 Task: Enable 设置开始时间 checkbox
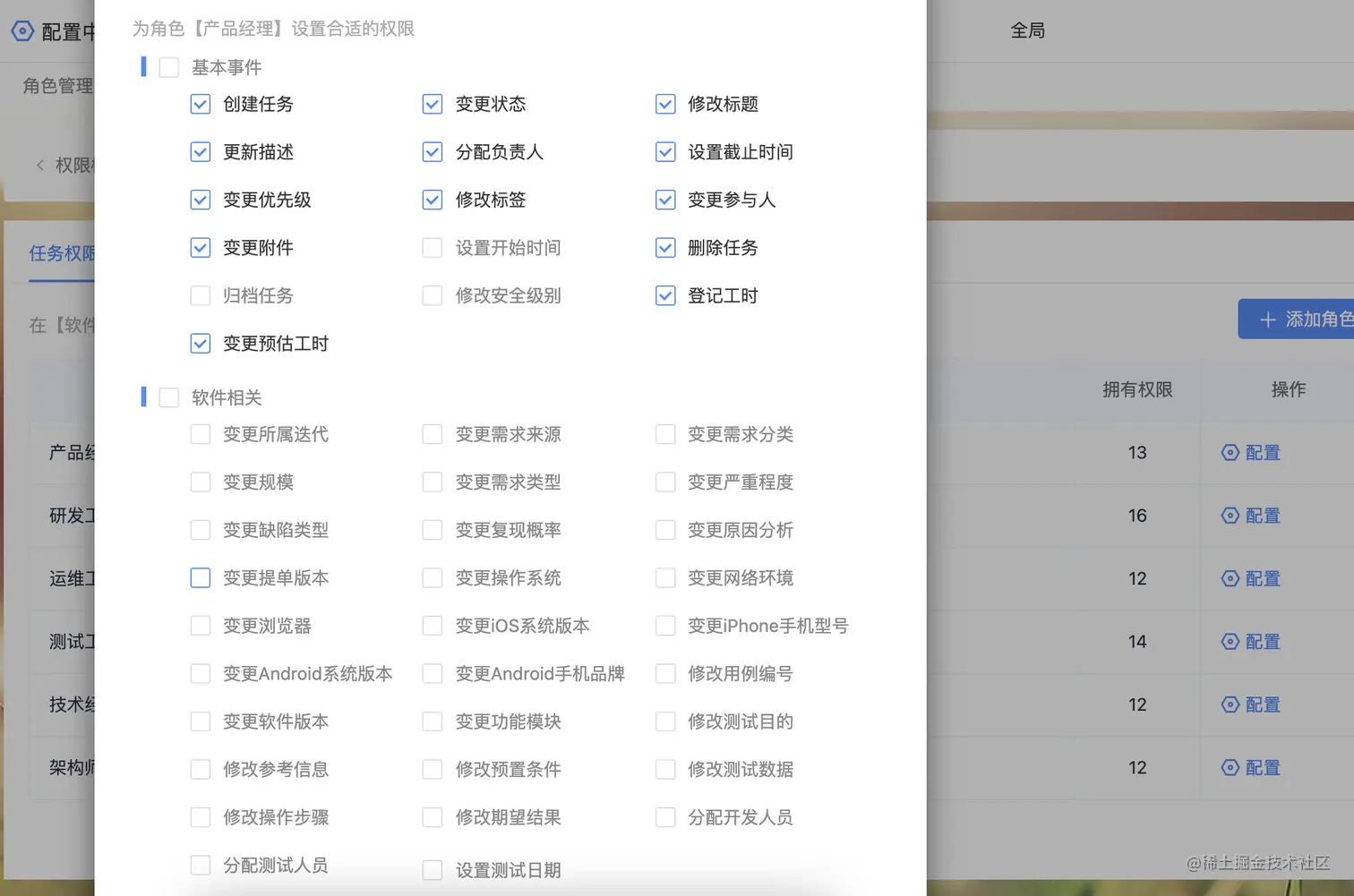pyautogui.click(x=433, y=248)
